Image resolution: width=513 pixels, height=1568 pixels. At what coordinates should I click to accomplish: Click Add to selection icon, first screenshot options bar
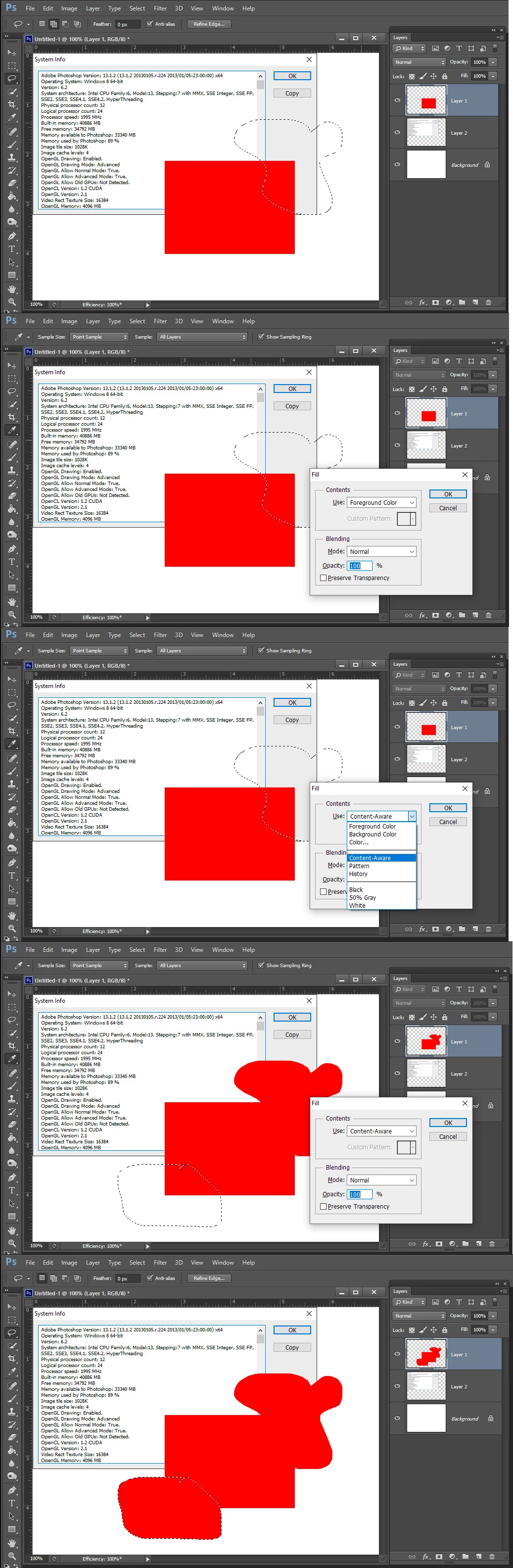coord(53,24)
